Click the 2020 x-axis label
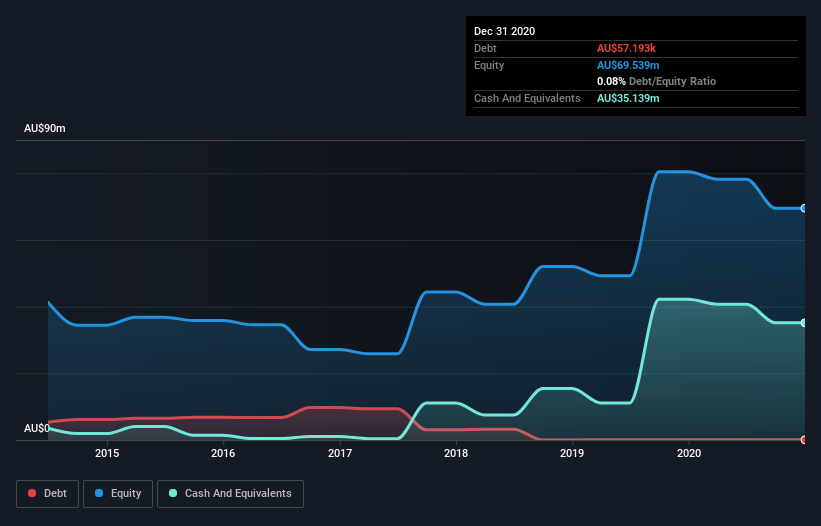Viewport: 821px width, 526px height. click(689, 453)
